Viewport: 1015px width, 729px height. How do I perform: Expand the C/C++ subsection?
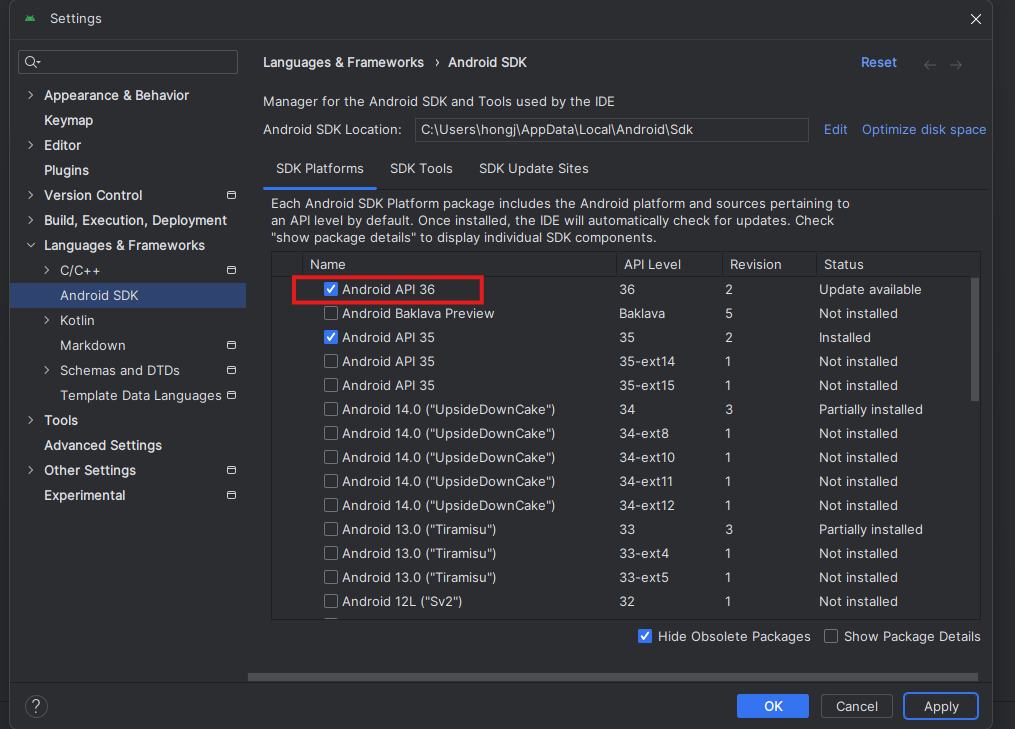pyautogui.click(x=47, y=270)
